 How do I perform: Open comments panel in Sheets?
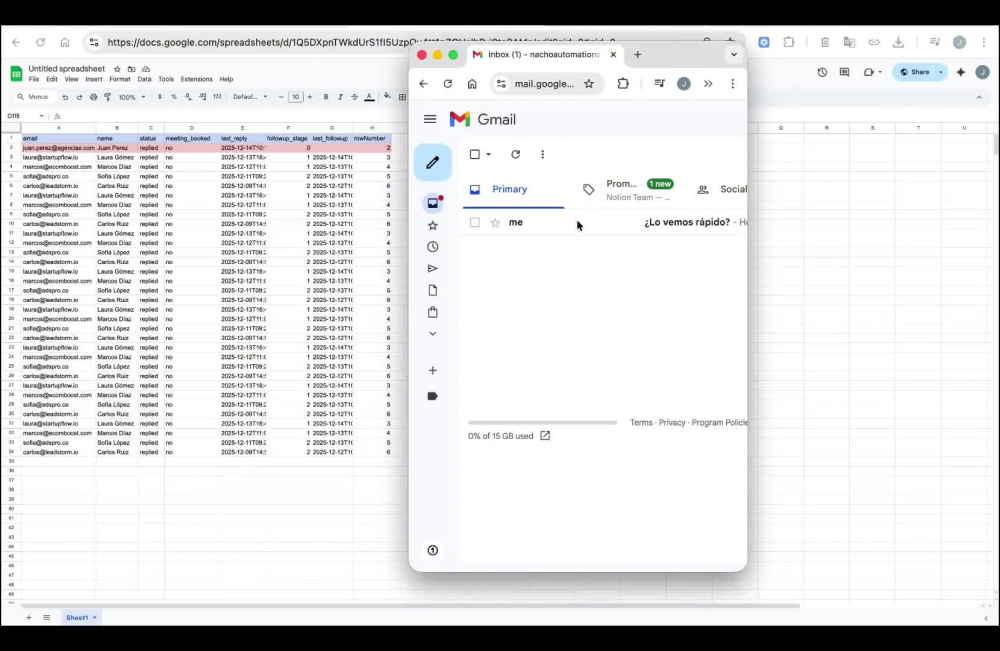coord(844,72)
